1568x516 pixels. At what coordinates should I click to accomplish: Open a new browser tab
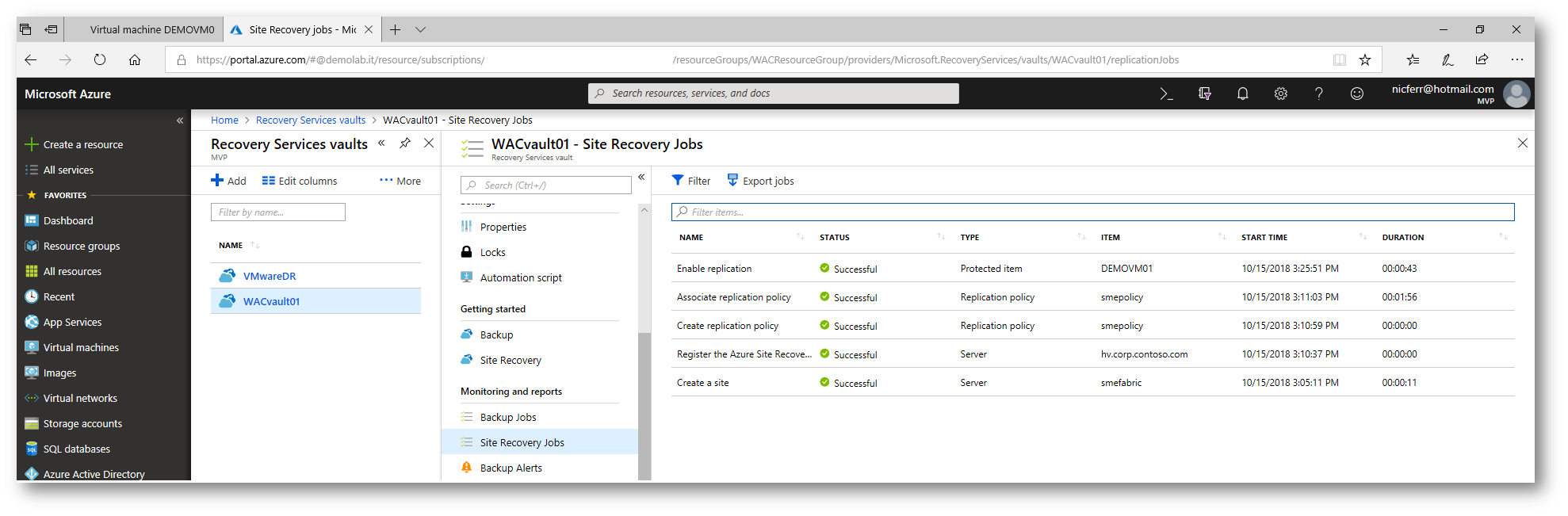pos(396,29)
